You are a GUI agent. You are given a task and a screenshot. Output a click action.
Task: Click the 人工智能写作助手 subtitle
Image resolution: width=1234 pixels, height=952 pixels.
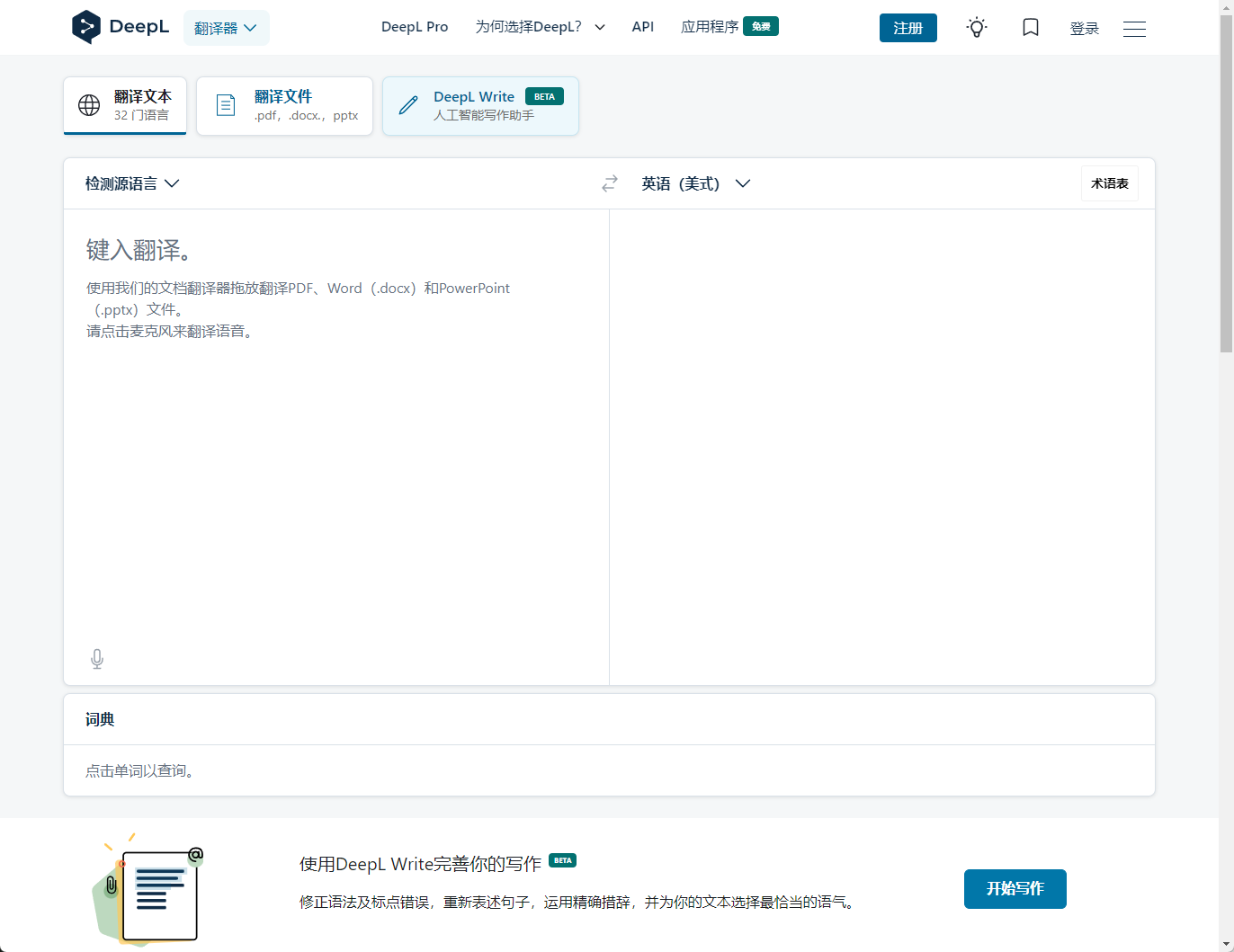[x=484, y=115]
